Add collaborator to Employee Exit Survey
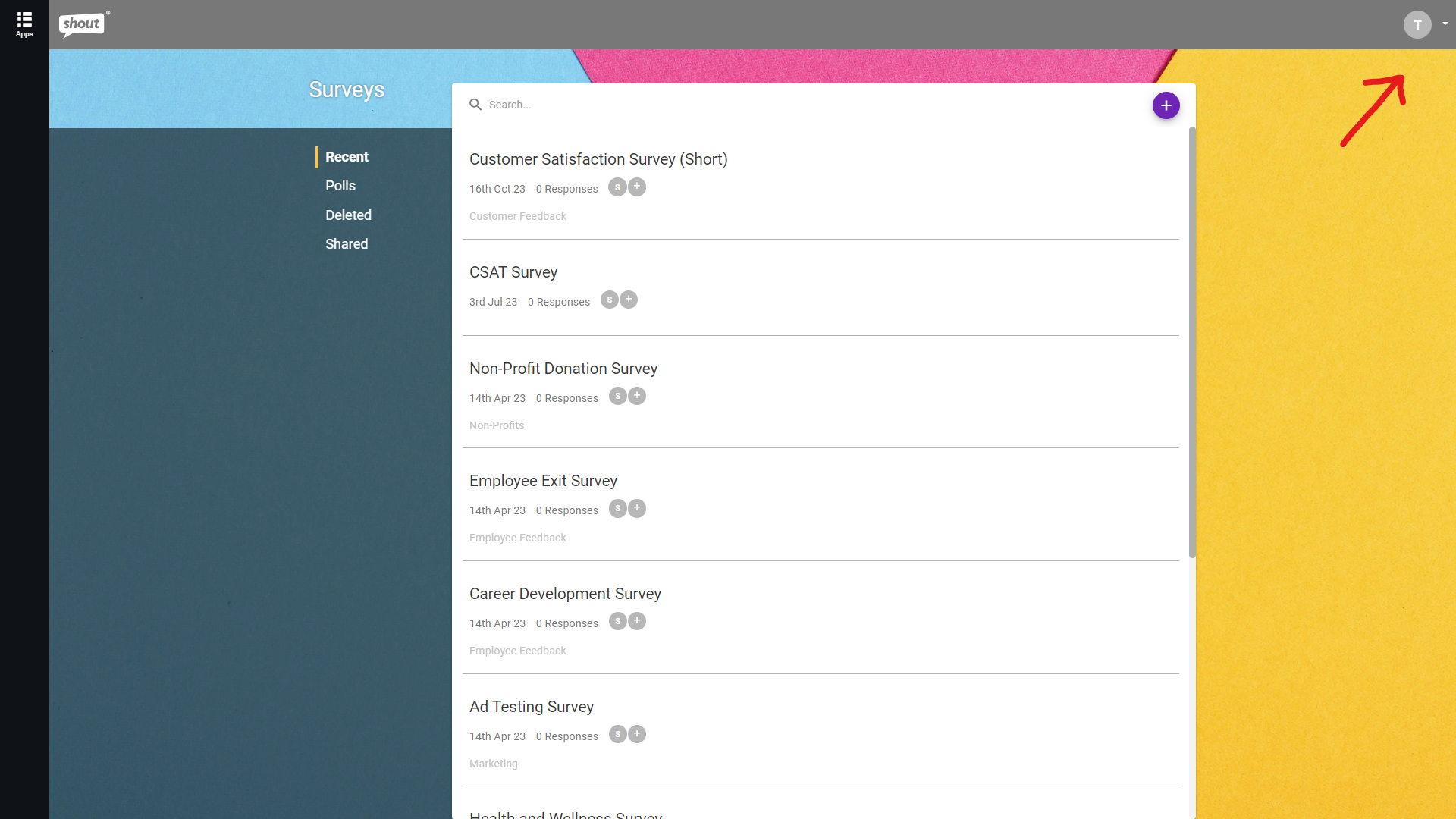This screenshot has height=819, width=1456. [637, 508]
